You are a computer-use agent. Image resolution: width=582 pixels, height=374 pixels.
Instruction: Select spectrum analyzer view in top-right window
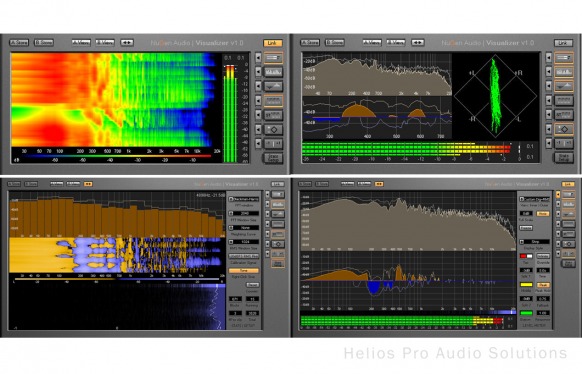(x=564, y=72)
